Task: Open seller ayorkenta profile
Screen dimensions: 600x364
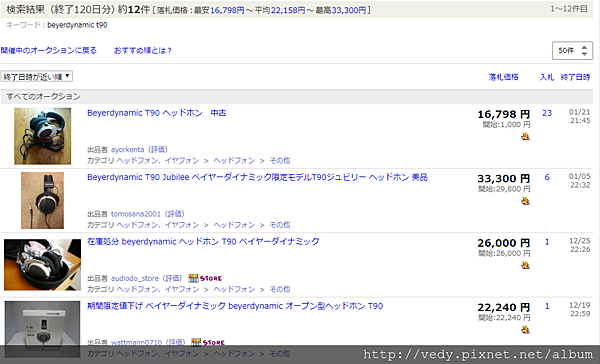Action: [x=127, y=150]
